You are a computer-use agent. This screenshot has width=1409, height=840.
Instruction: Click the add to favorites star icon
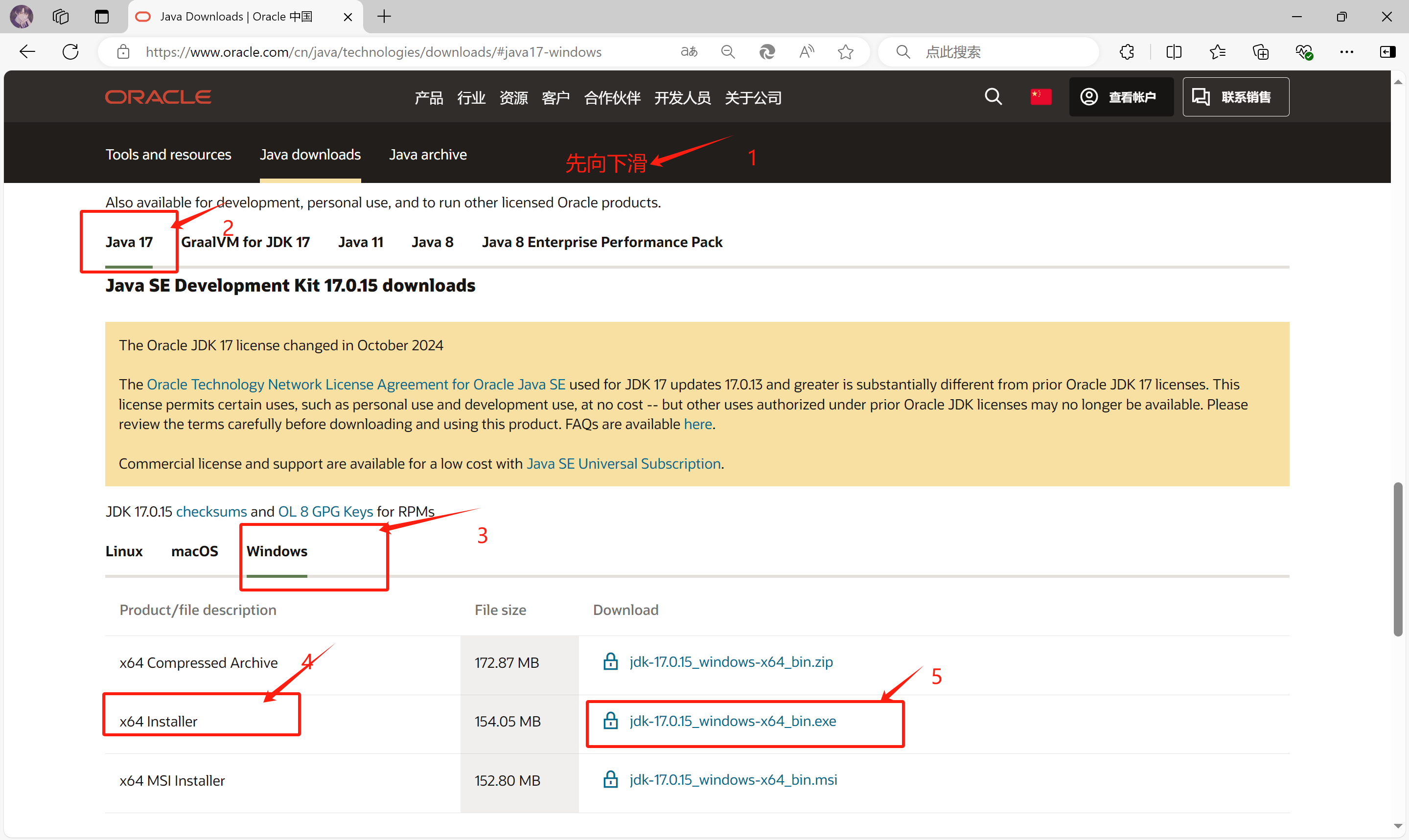[x=845, y=52]
